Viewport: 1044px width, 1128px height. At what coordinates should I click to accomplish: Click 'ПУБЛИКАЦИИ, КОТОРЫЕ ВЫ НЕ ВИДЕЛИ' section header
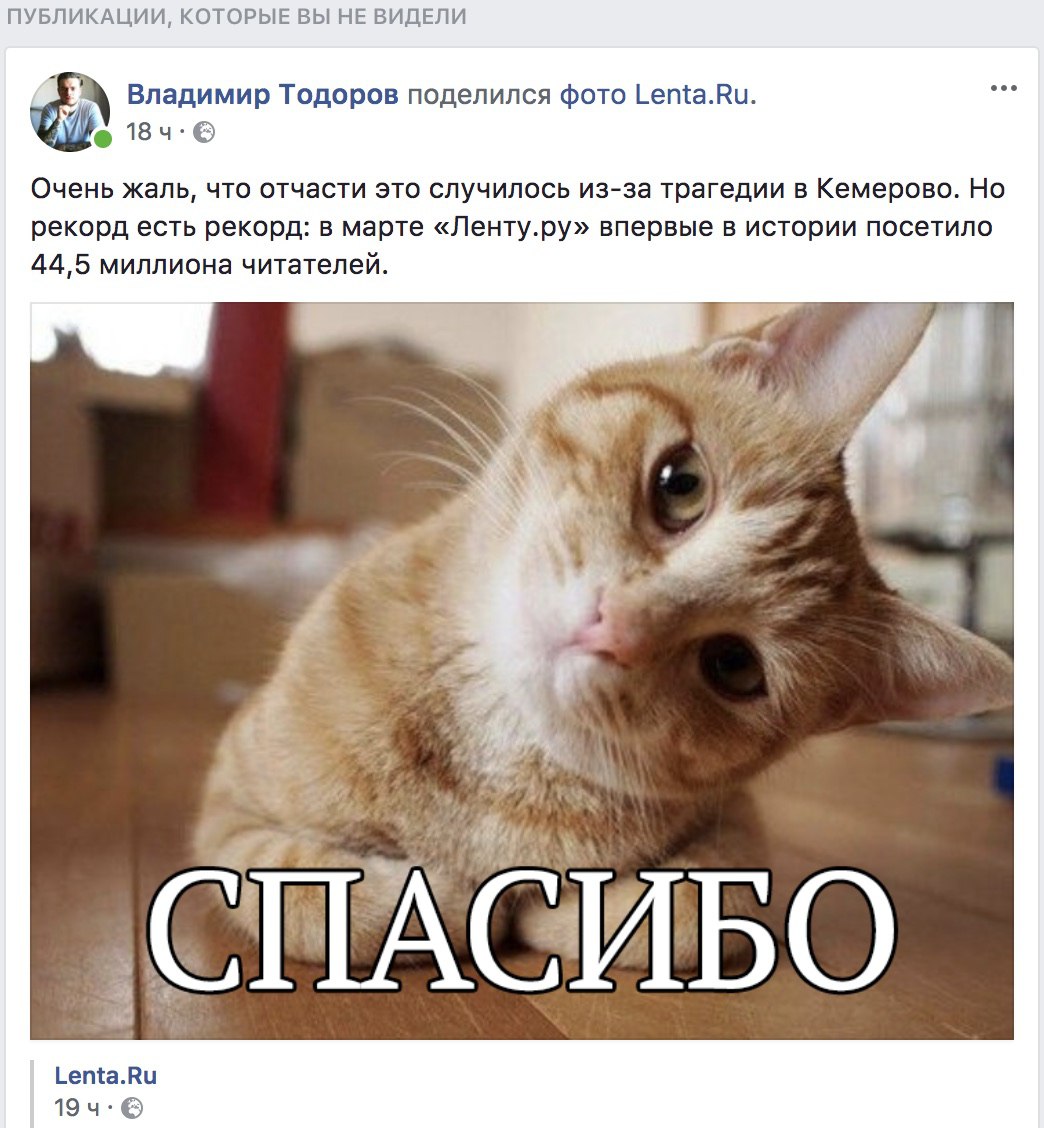pos(237,16)
